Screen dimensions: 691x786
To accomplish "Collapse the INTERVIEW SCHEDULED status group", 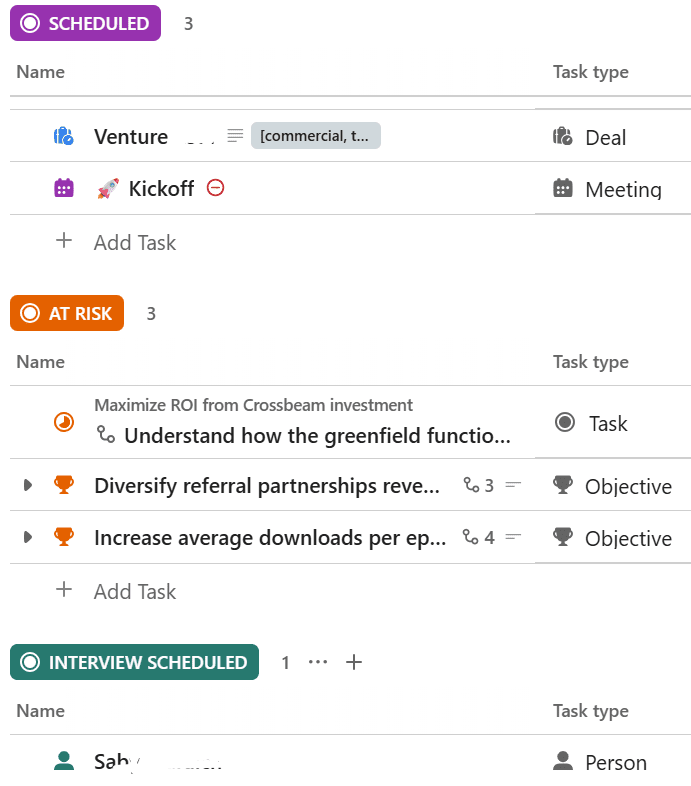I will coord(30,662).
